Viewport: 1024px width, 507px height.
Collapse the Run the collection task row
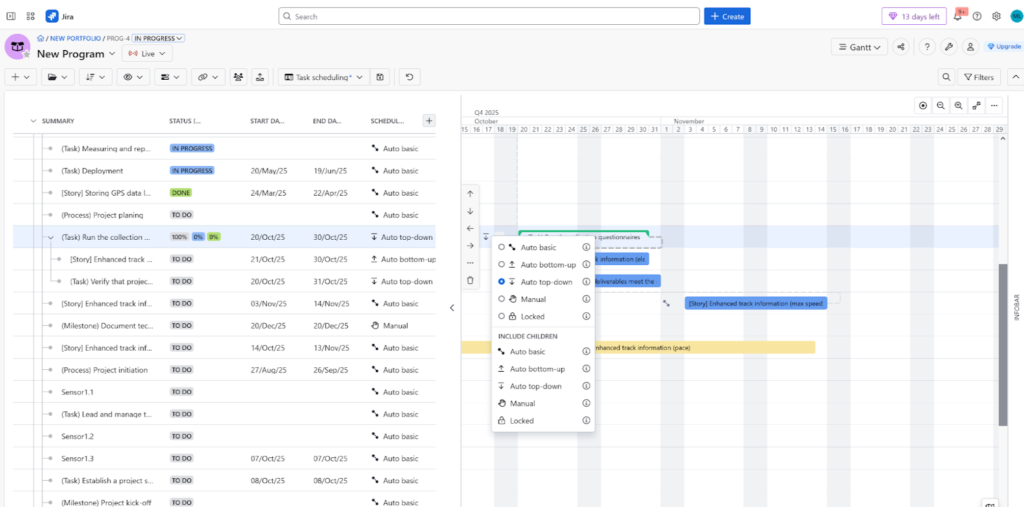tap(50, 237)
